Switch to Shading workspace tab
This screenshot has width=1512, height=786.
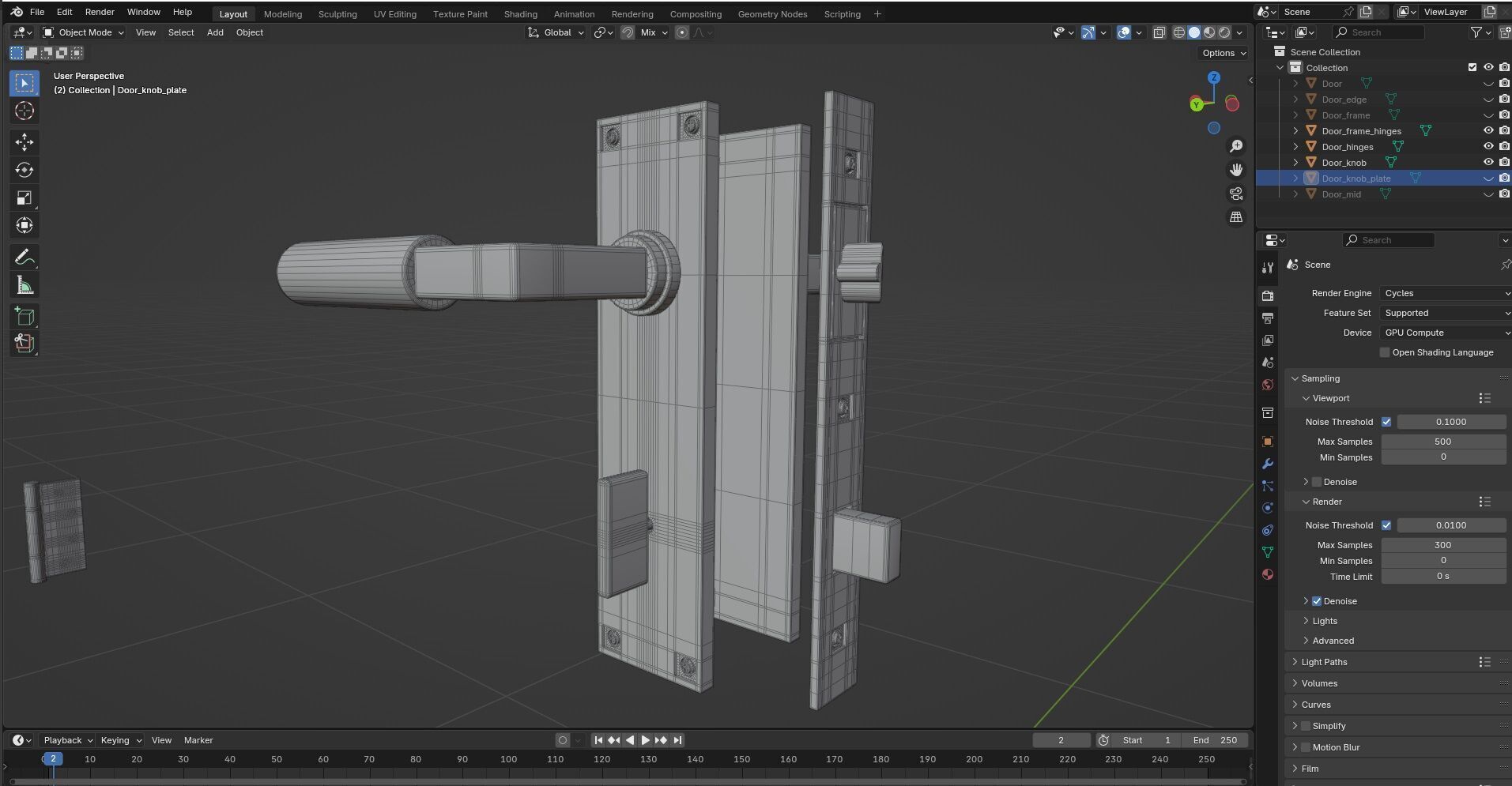[520, 14]
